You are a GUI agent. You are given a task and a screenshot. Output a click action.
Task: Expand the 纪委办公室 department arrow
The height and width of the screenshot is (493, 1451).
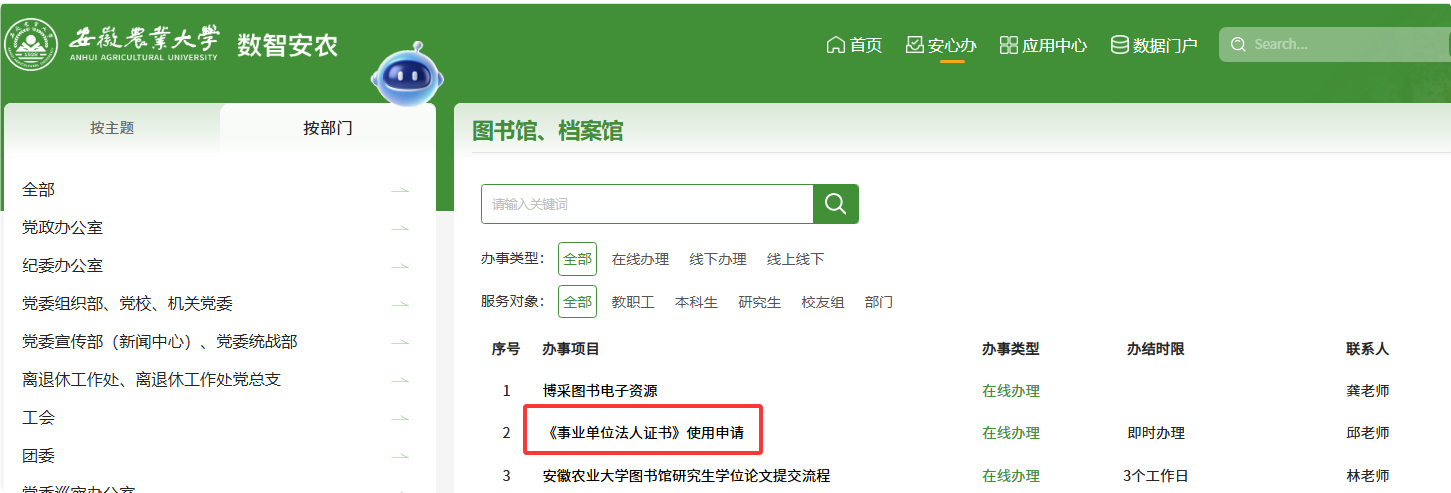pyautogui.click(x=400, y=266)
